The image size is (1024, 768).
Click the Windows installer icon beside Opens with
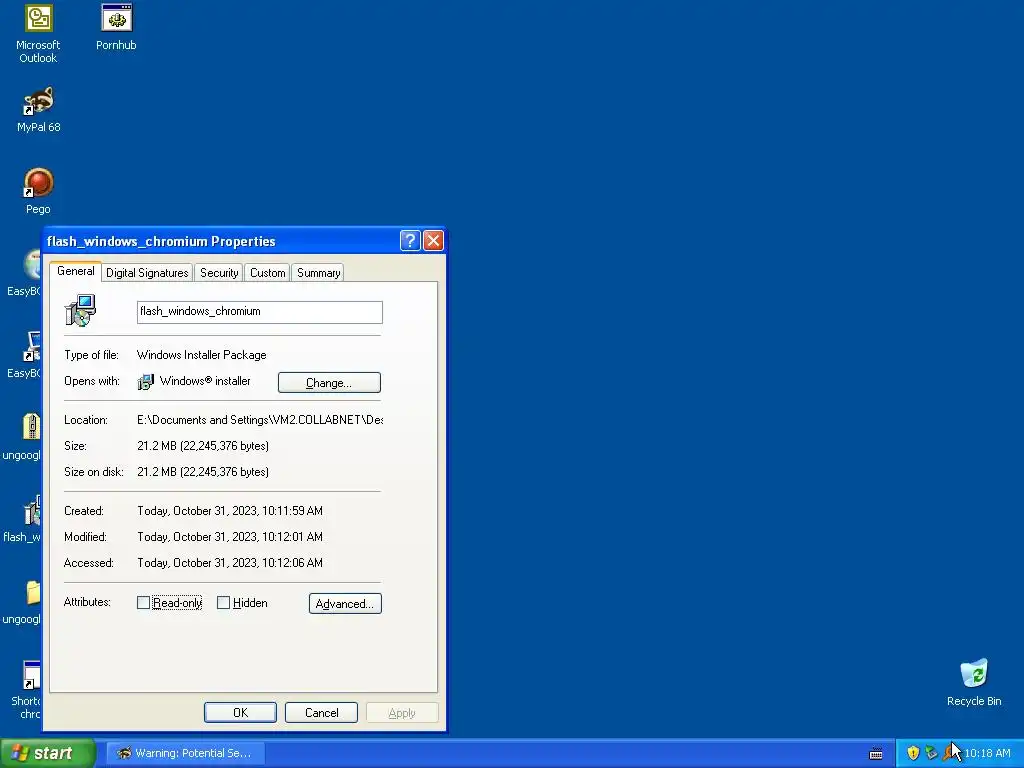coord(146,381)
